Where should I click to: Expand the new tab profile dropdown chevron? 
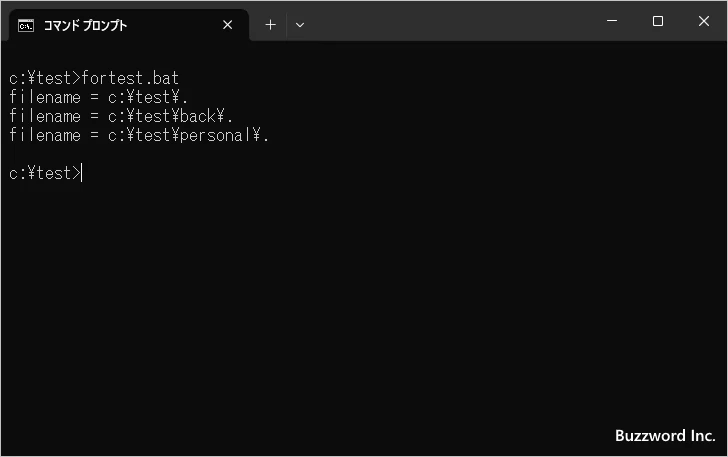click(x=300, y=25)
